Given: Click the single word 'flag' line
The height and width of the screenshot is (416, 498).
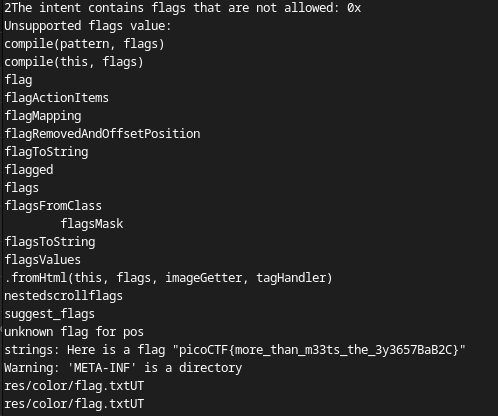Looking at the screenshot, I should (18, 80).
